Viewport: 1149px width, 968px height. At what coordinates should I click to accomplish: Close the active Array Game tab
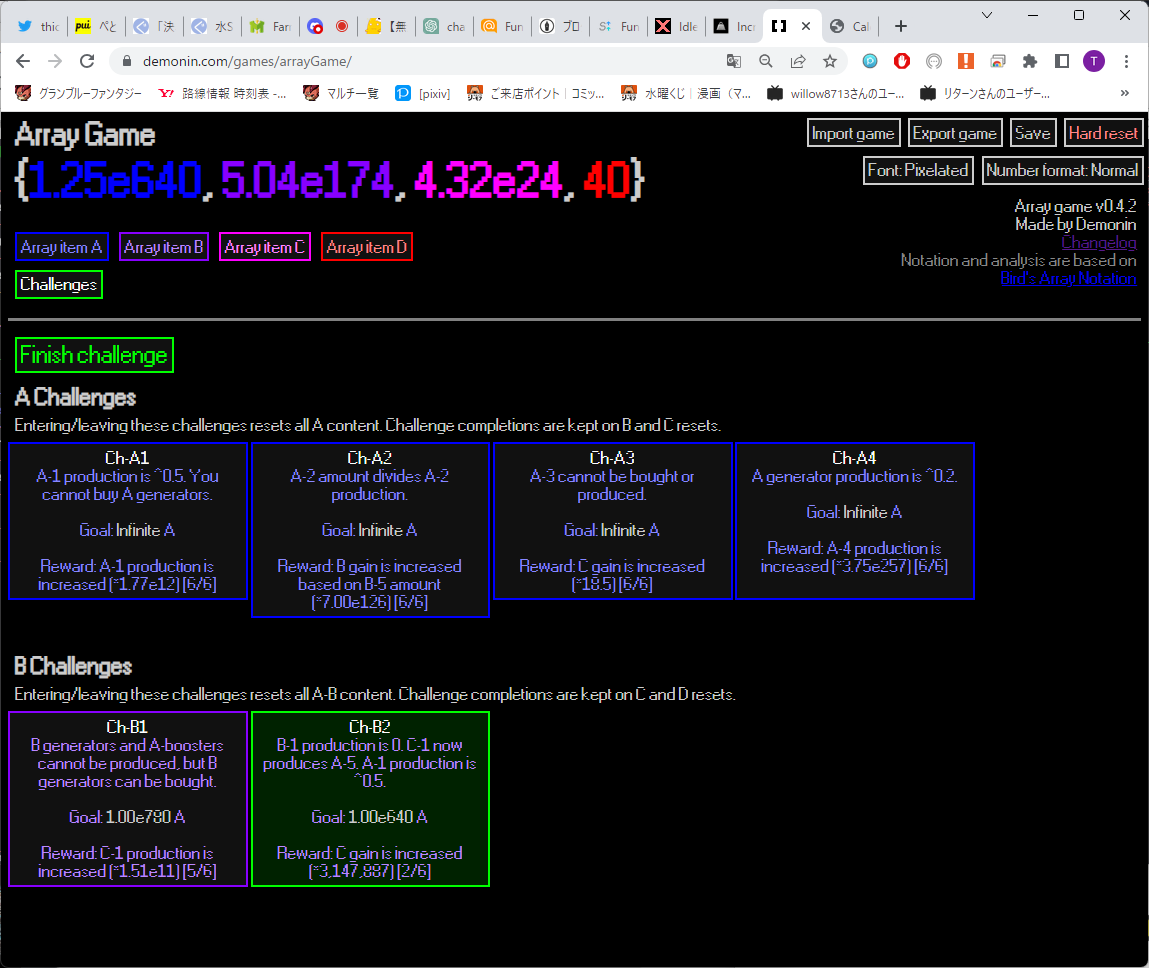[x=806, y=26]
